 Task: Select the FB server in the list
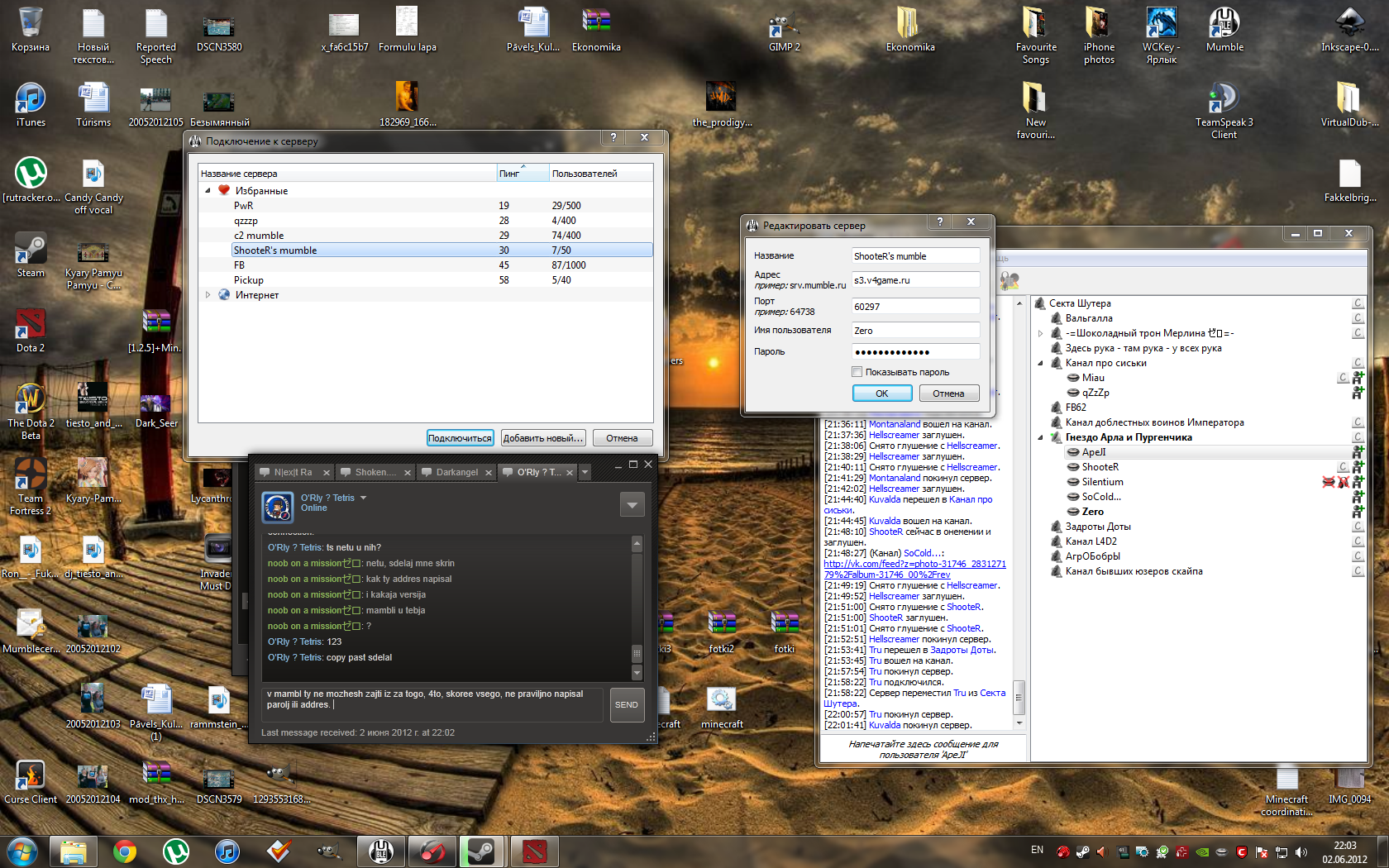click(240, 265)
